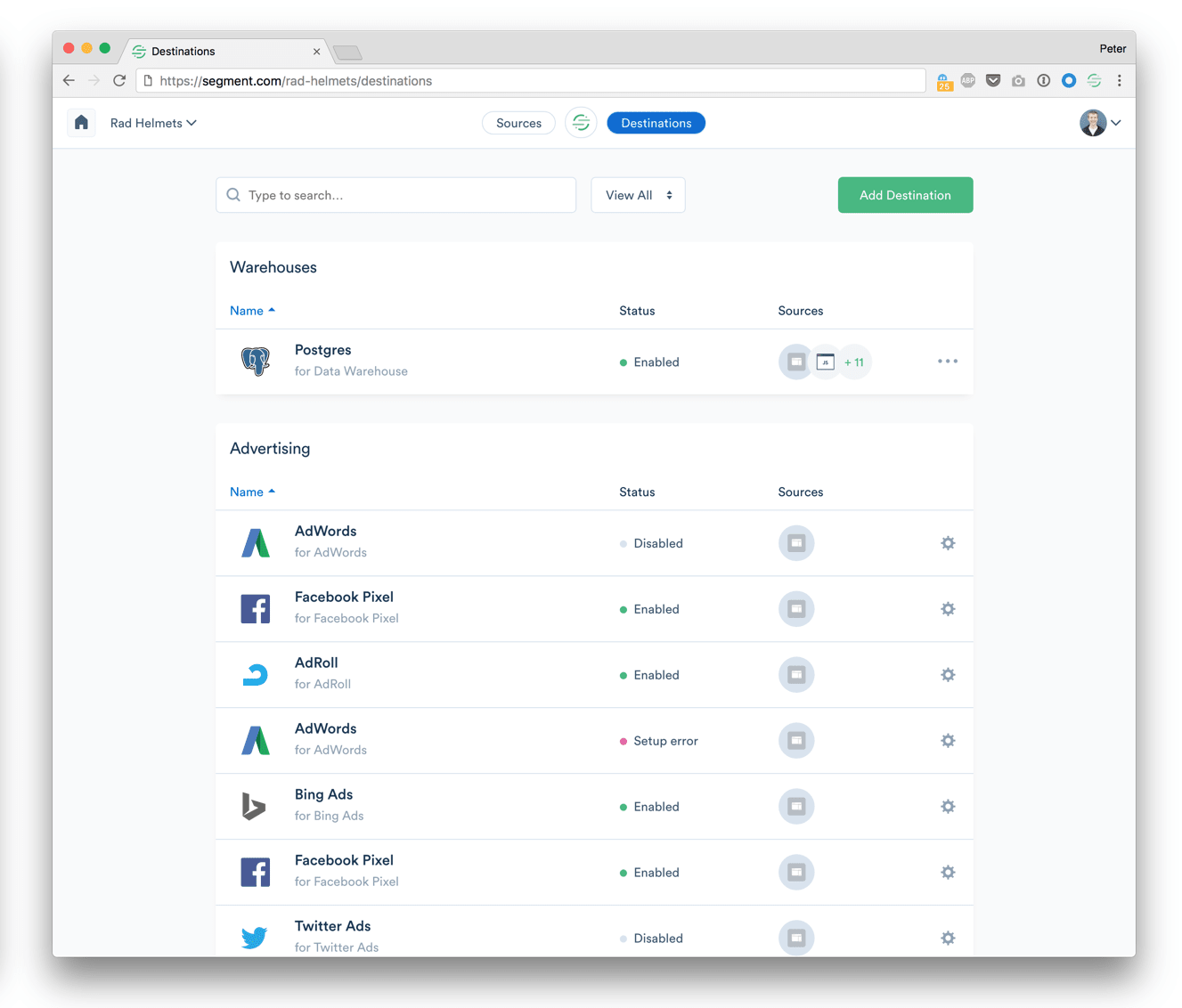Click the Add Destination button
Viewport: 1182px width, 1008px height.
coord(905,194)
